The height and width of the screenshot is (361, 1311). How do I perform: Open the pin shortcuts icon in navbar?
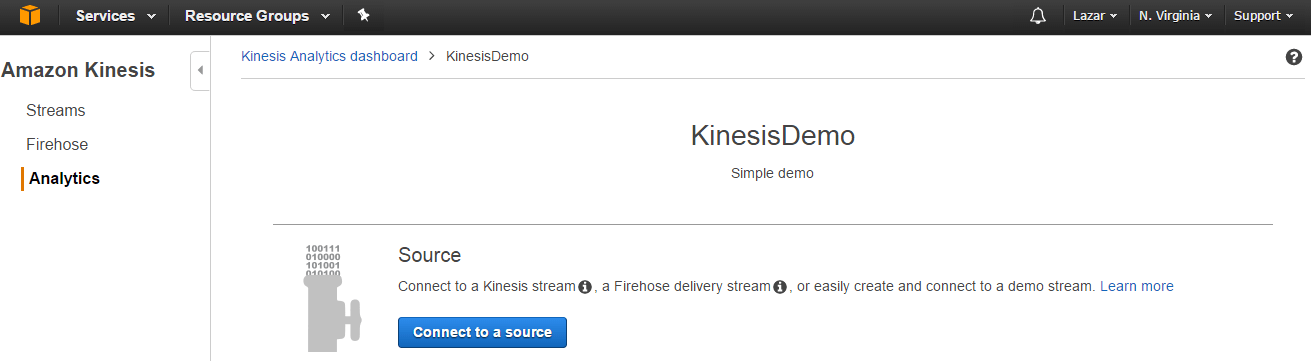click(x=363, y=16)
